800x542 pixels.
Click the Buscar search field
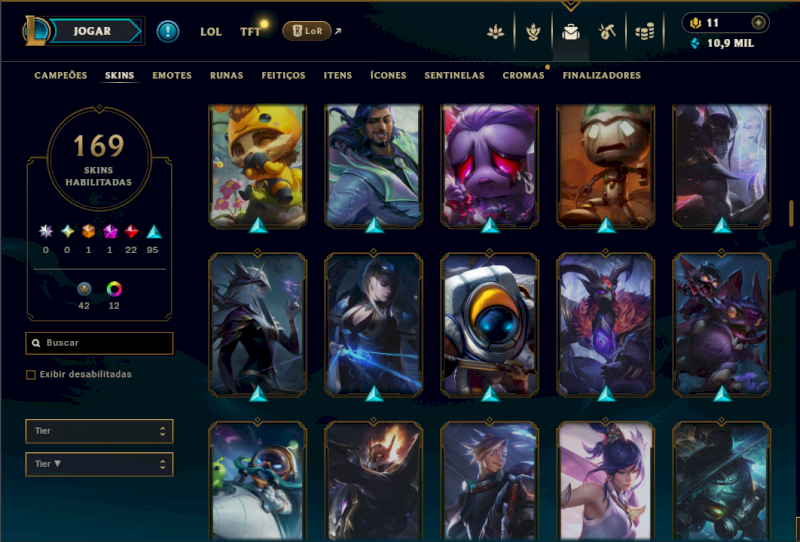pos(99,343)
